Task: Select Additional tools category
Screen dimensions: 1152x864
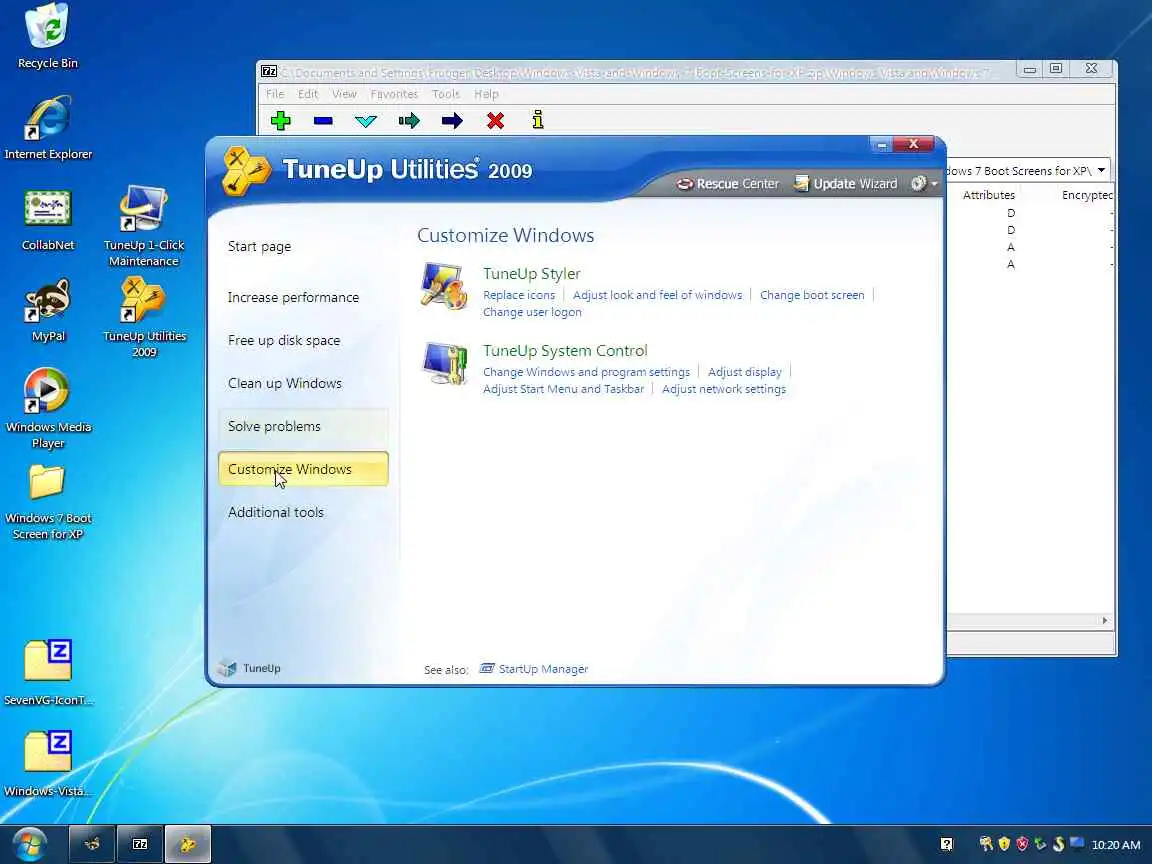Action: pyautogui.click(x=276, y=512)
